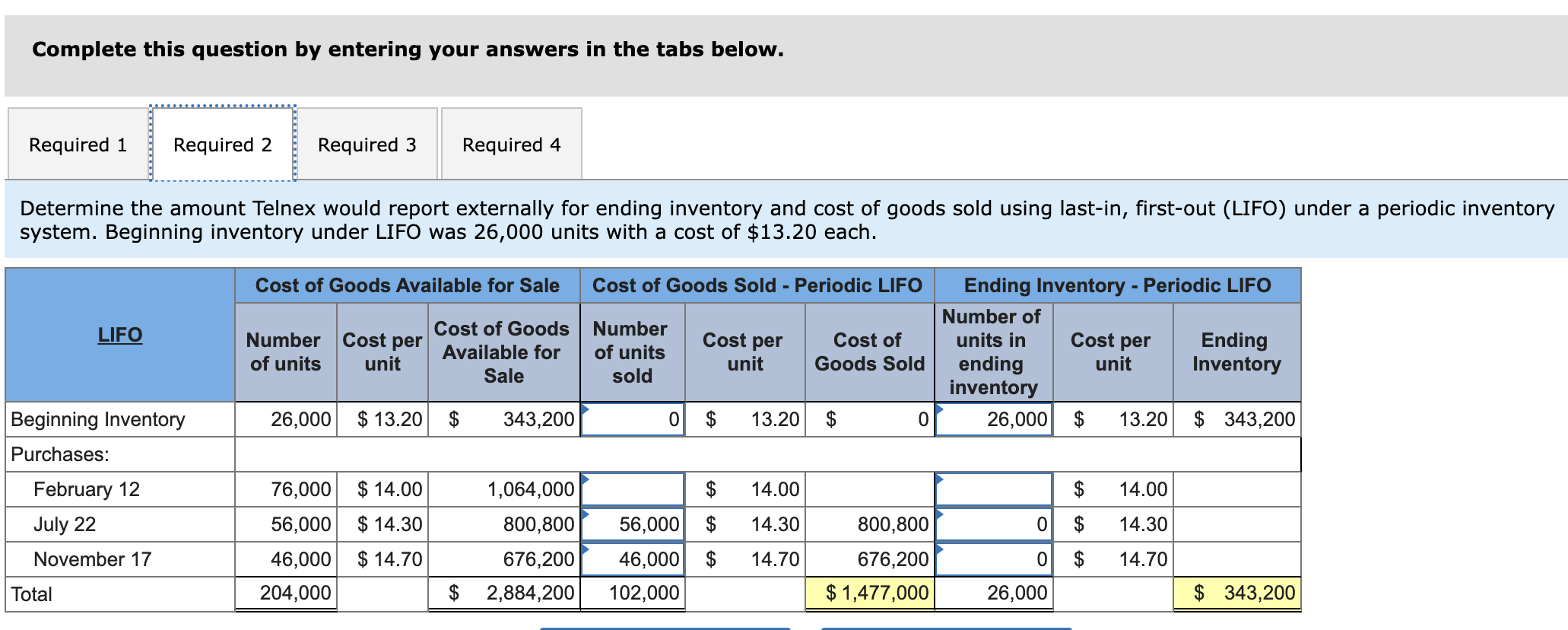Click Ending Inventory - Periodic LIFO header
Viewport: 1568px width, 630px height.
1118,285
